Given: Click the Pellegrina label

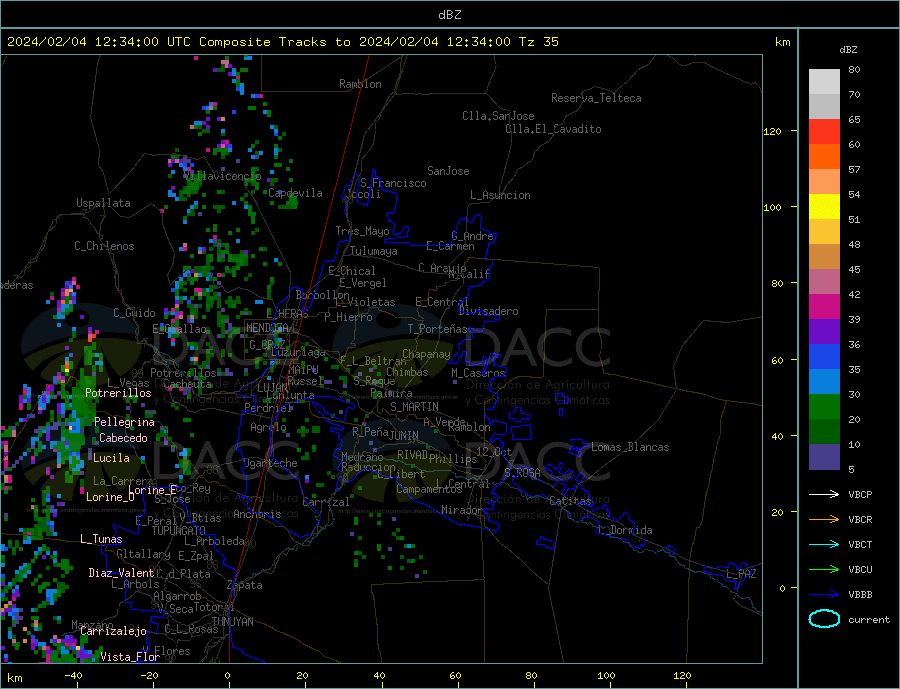Looking at the screenshot, I should coord(125,422).
